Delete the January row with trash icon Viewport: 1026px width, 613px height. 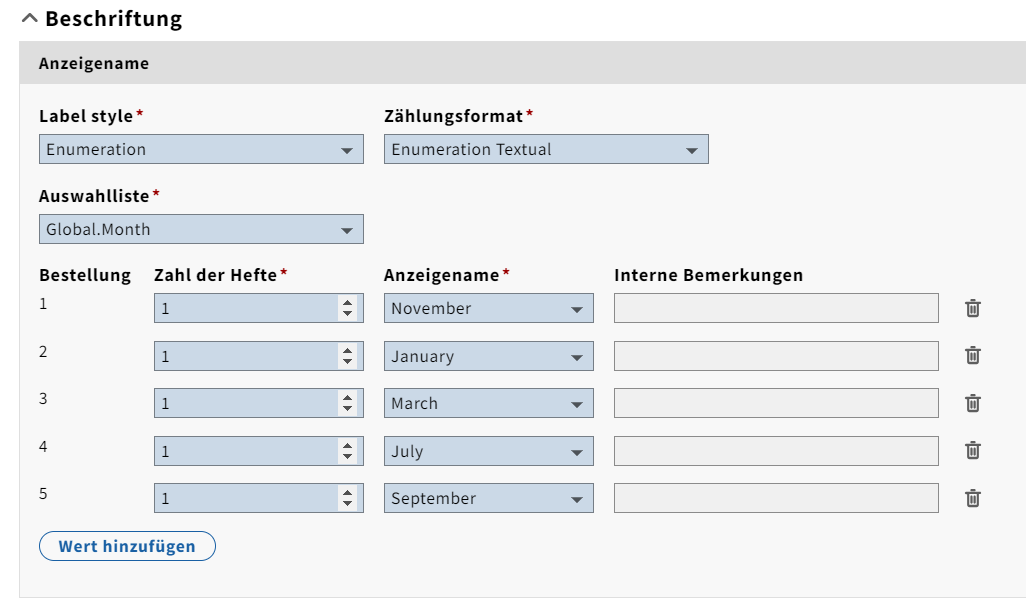pos(972,355)
